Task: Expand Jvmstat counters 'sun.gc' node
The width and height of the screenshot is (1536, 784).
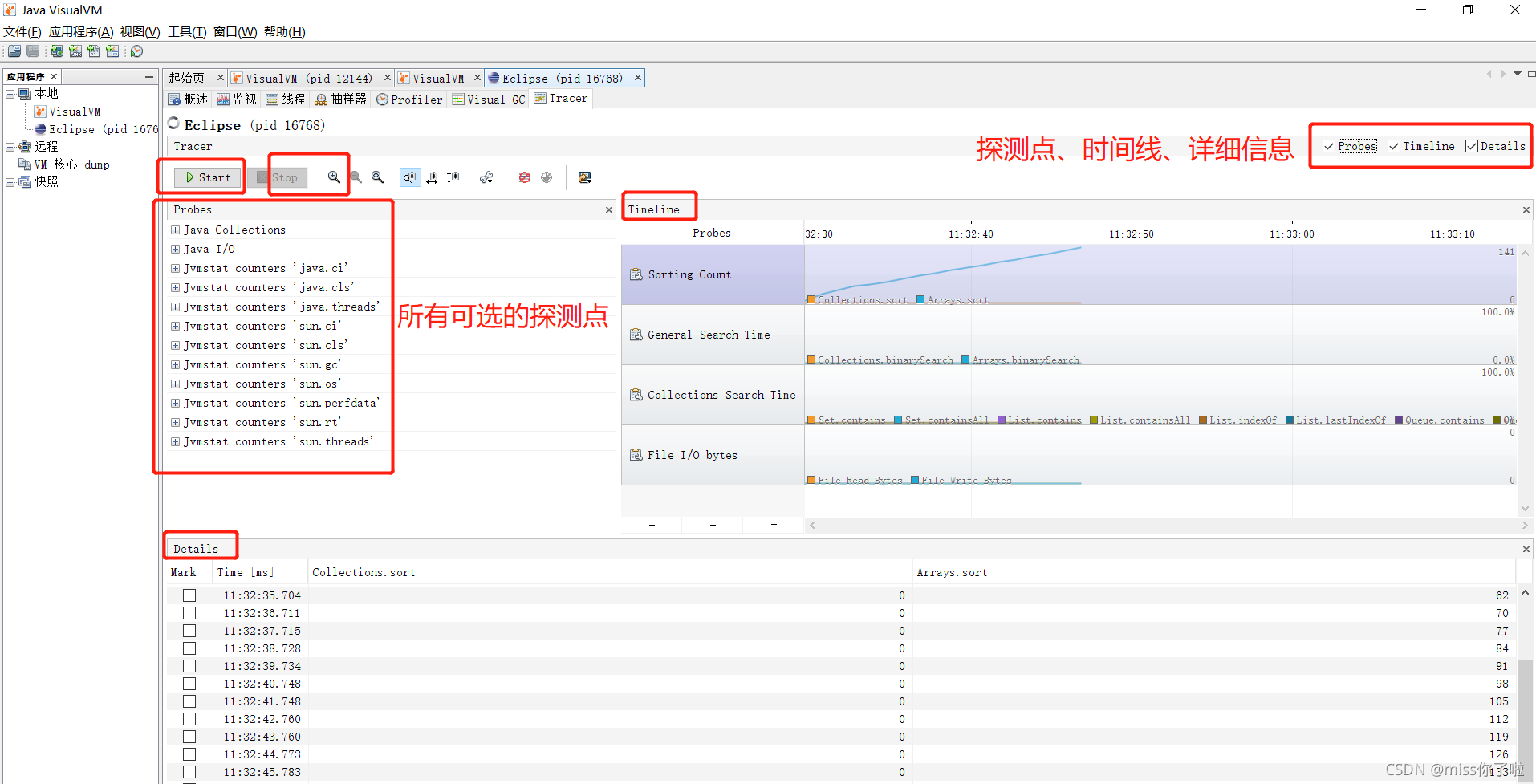Action: [x=176, y=364]
